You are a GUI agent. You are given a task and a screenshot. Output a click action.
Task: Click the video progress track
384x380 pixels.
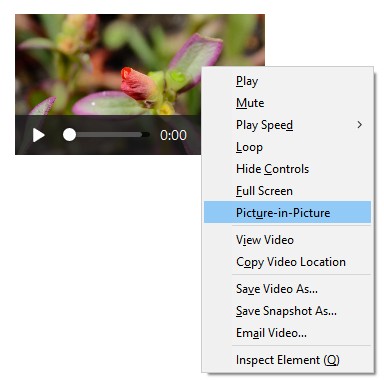pos(106,135)
